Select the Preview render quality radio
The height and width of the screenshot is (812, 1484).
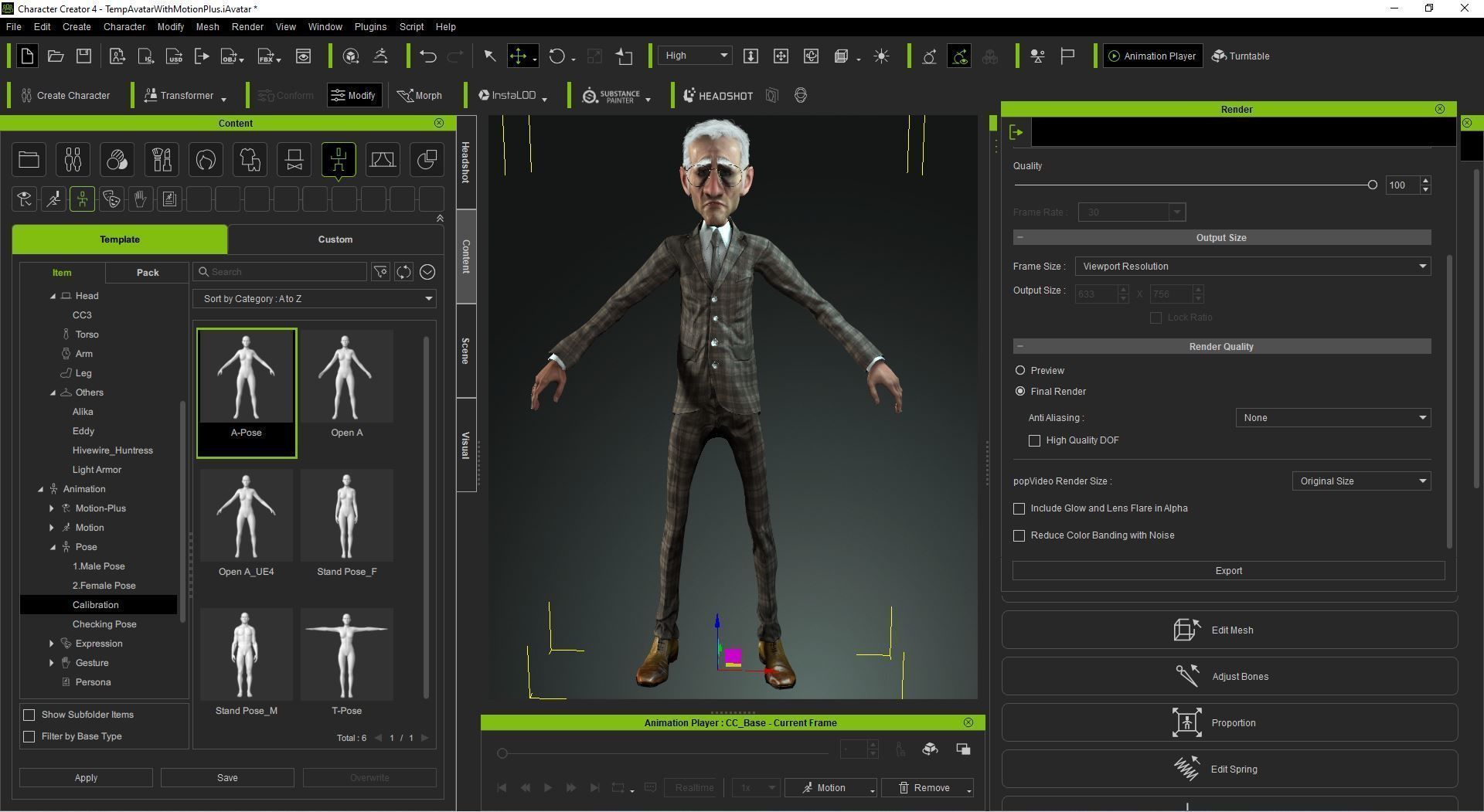pyautogui.click(x=1020, y=371)
